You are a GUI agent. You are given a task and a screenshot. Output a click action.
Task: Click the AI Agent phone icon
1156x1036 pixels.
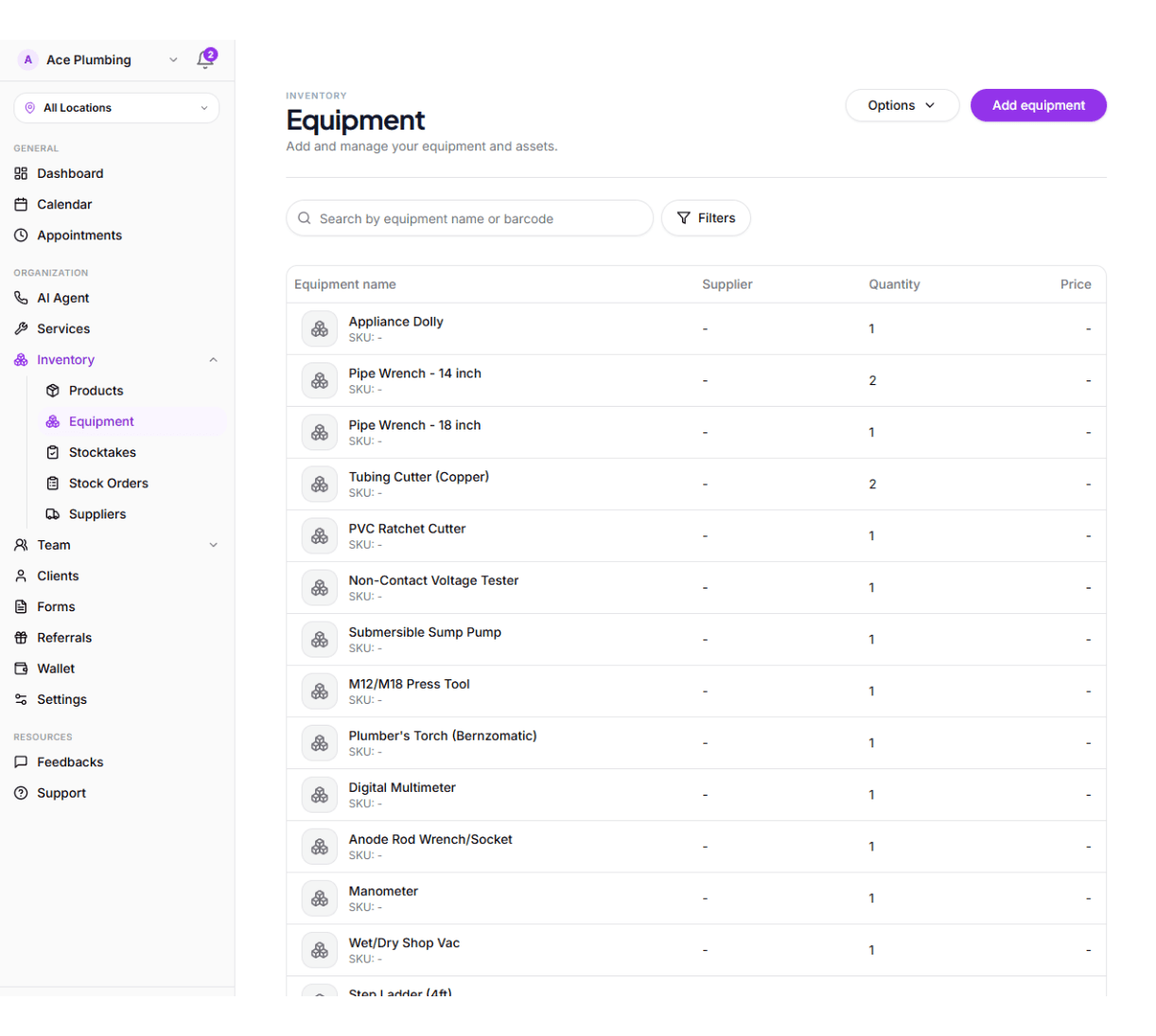click(x=21, y=298)
